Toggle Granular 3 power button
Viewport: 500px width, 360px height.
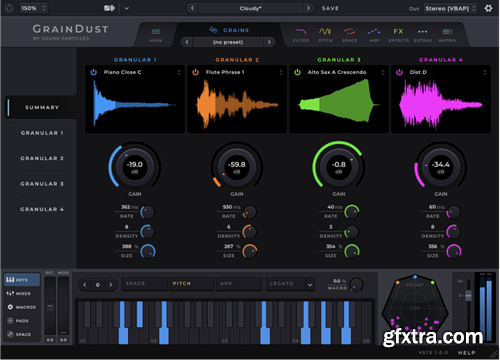pyautogui.click(x=298, y=72)
